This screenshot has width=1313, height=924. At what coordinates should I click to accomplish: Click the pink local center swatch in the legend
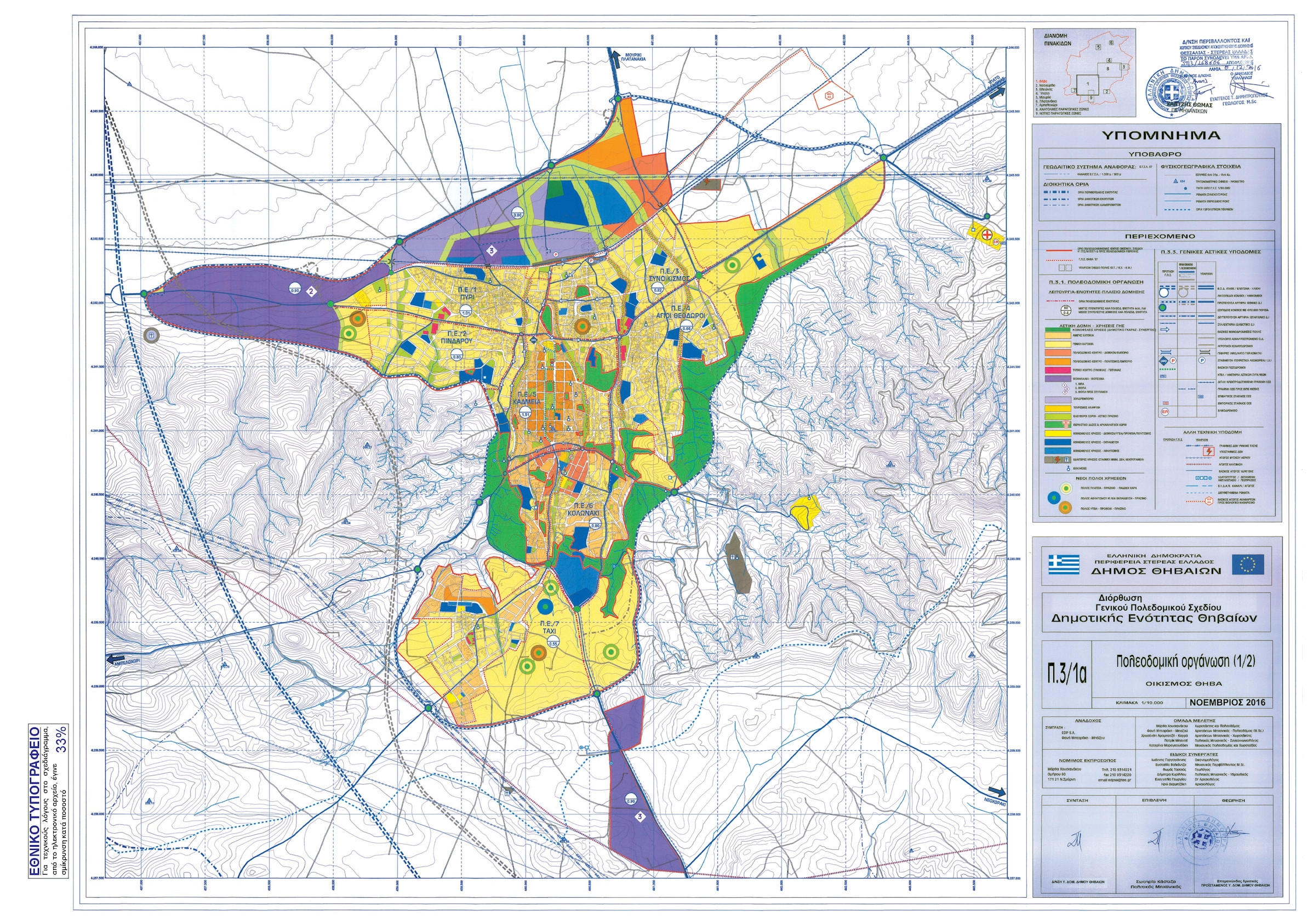pyautogui.click(x=1058, y=370)
